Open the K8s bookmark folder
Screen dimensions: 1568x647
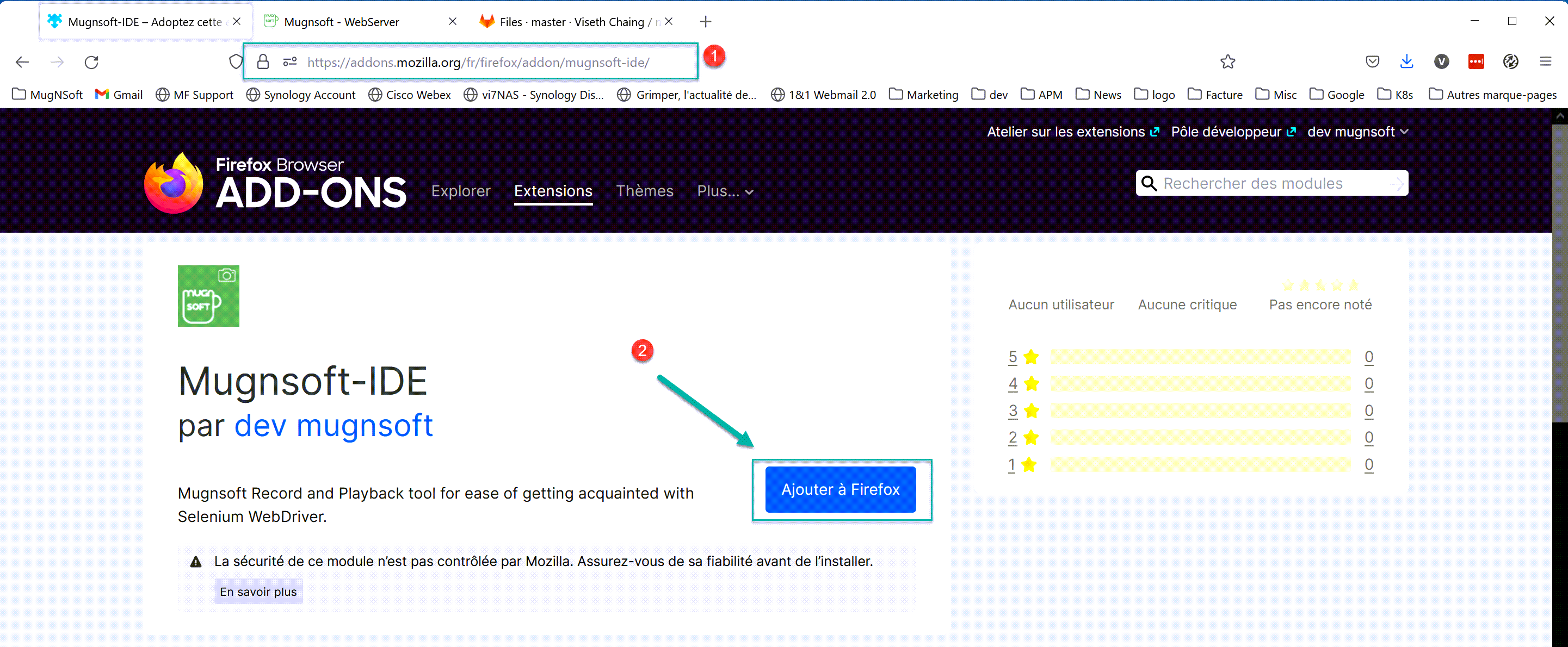point(1395,95)
